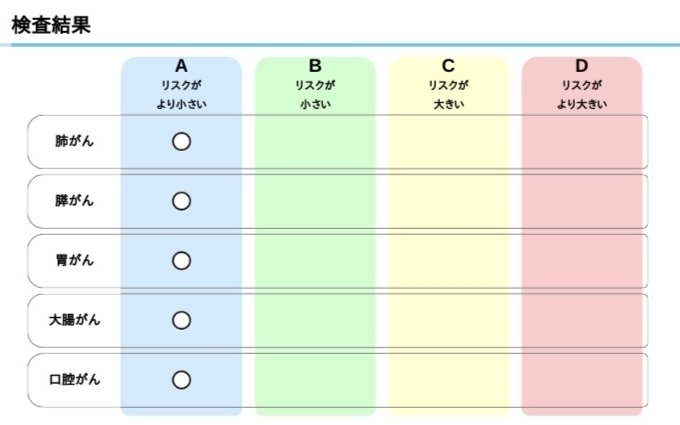Select the 大腸がん row label
Image resolution: width=680 pixels, height=425 pixels.
(x=75, y=320)
